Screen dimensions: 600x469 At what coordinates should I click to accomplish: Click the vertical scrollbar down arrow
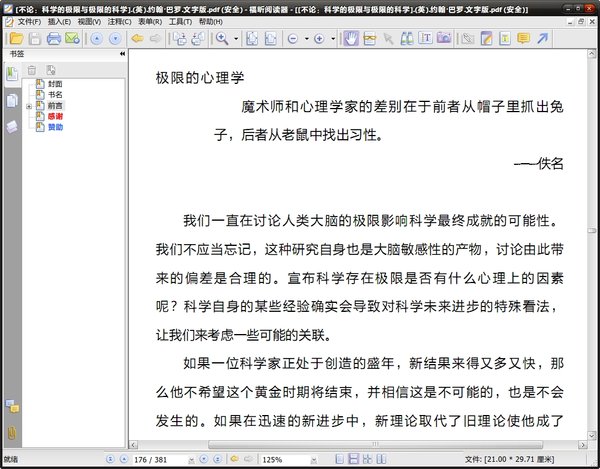[x=592, y=436]
